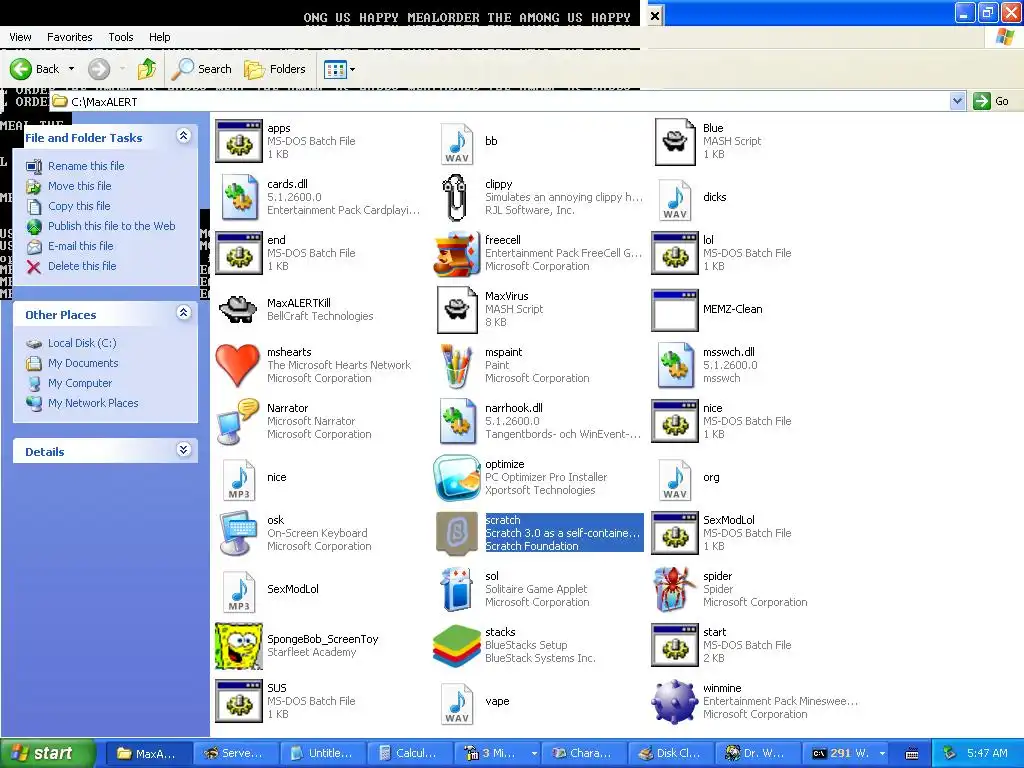1024x768 pixels.
Task: Open the address bar dropdown arrow
Action: click(x=957, y=101)
